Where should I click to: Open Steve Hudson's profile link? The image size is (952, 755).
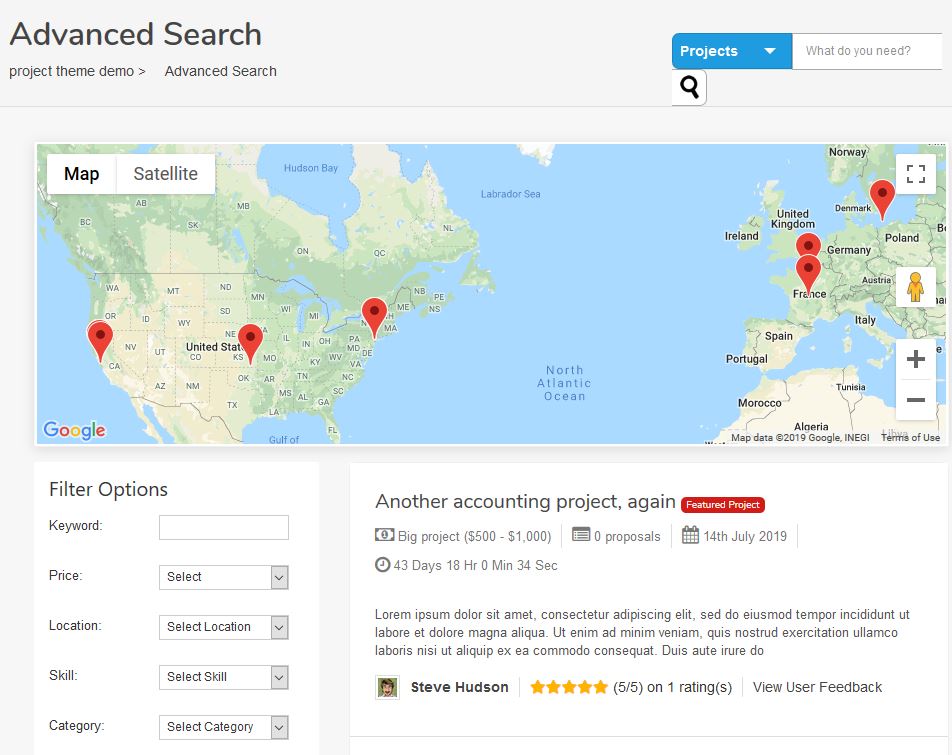pos(460,687)
